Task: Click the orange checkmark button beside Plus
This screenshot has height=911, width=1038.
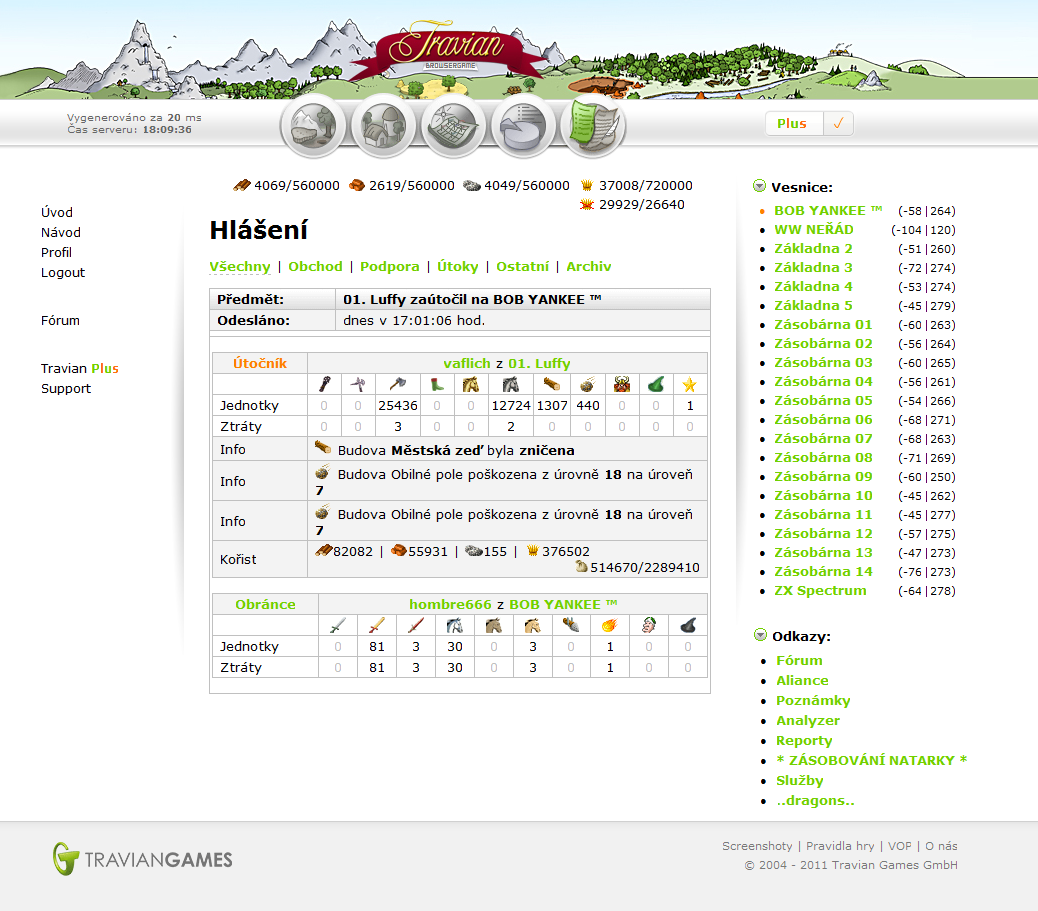Action: pyautogui.click(x=838, y=124)
